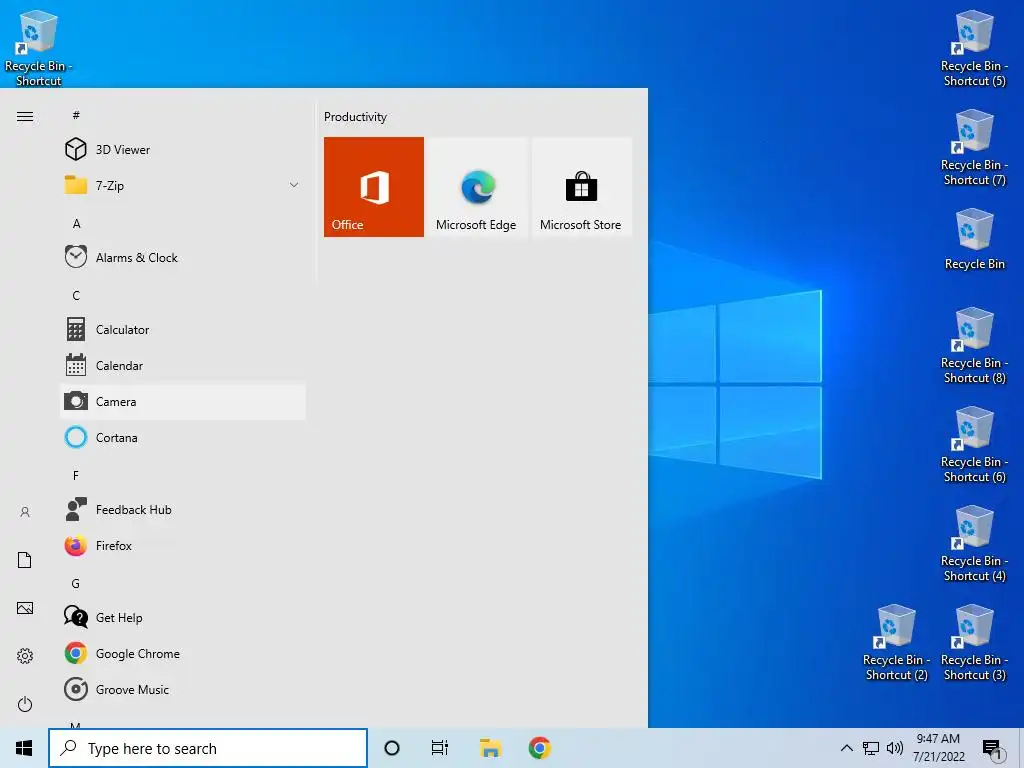Open the Calendar app
Image resolution: width=1024 pixels, height=768 pixels.
tap(183, 366)
